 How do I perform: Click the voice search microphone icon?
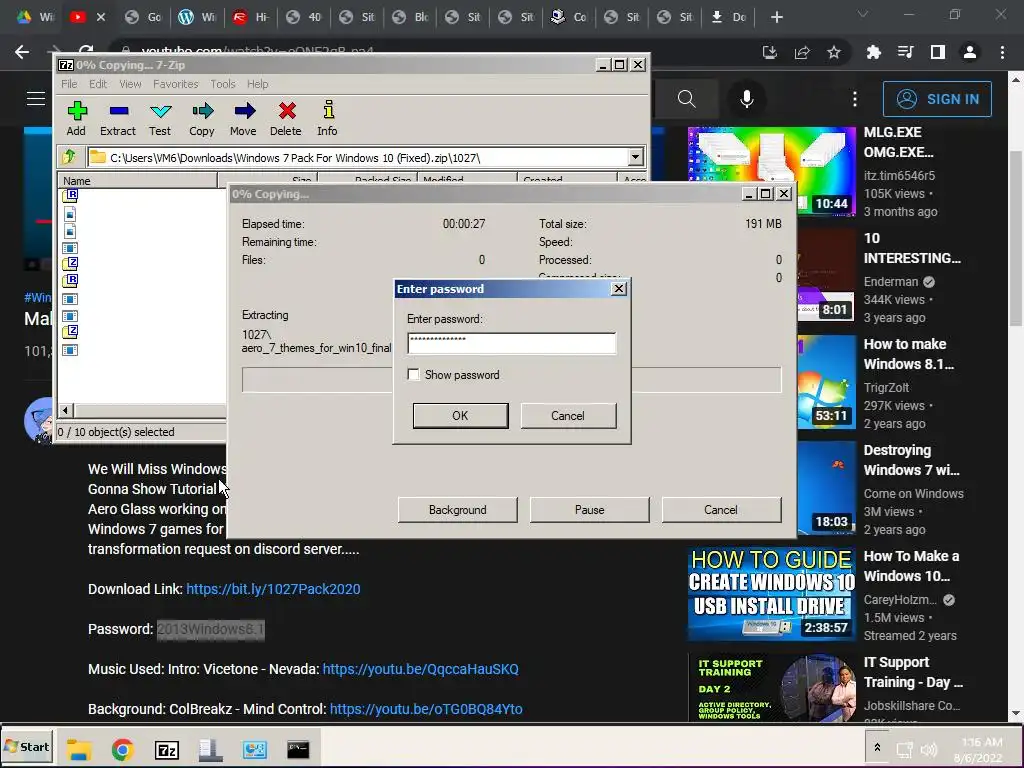(747, 99)
